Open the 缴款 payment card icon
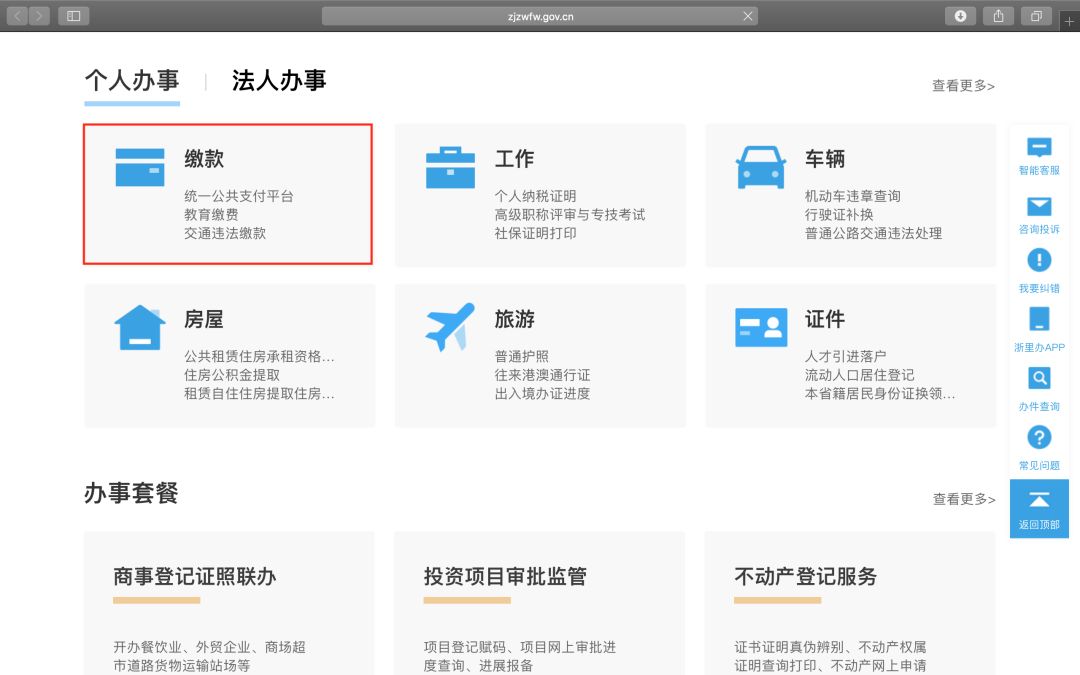The height and width of the screenshot is (675, 1080). click(139, 166)
